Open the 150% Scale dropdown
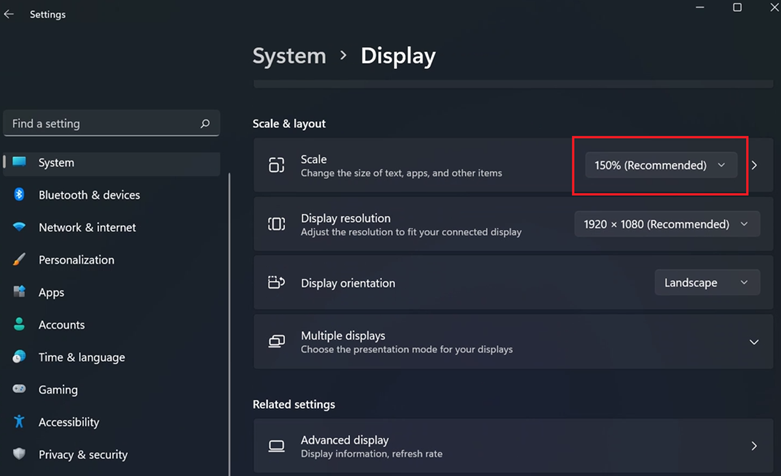The image size is (781, 476). pyautogui.click(x=660, y=165)
